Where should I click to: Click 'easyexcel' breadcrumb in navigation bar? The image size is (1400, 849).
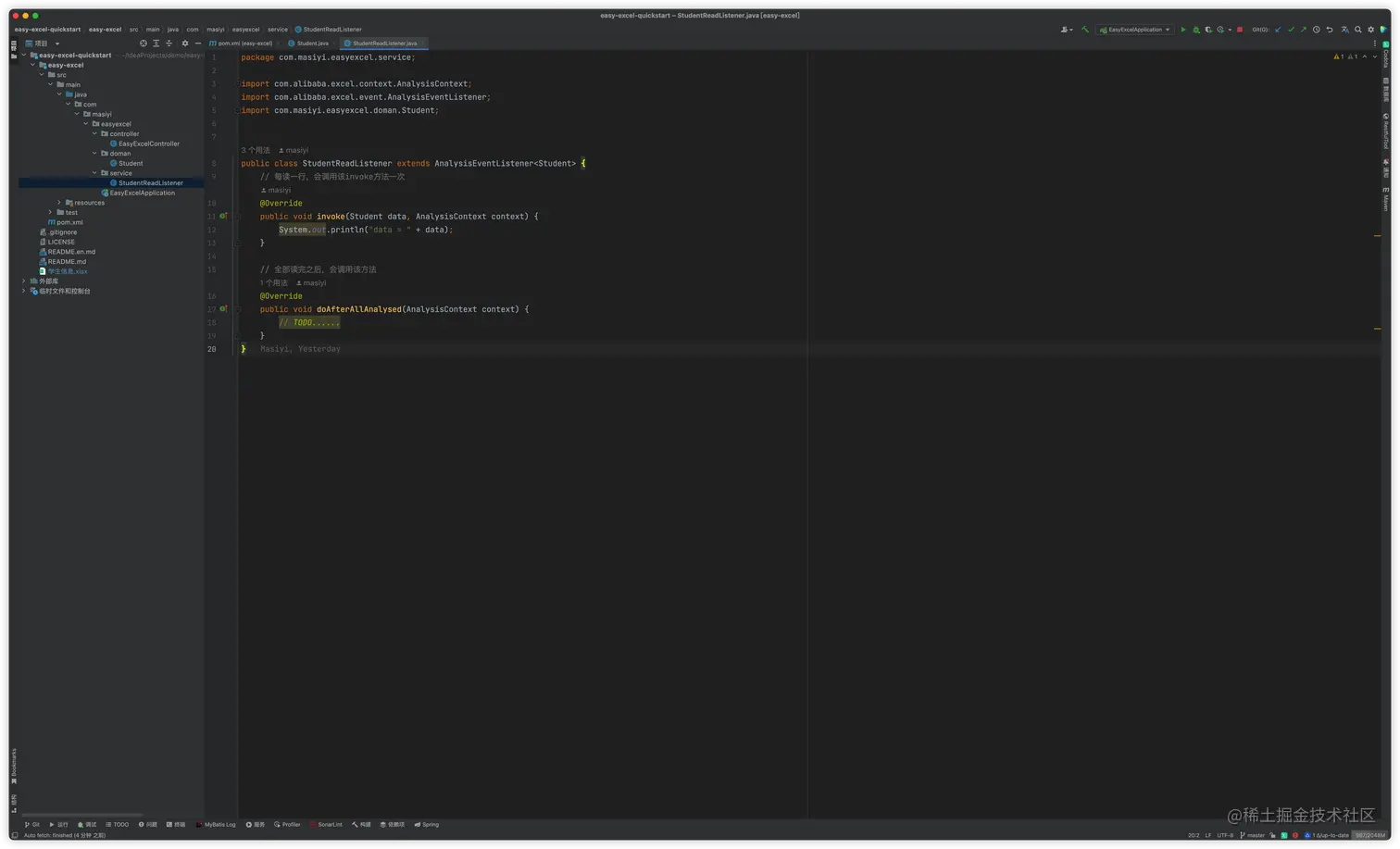click(x=245, y=30)
